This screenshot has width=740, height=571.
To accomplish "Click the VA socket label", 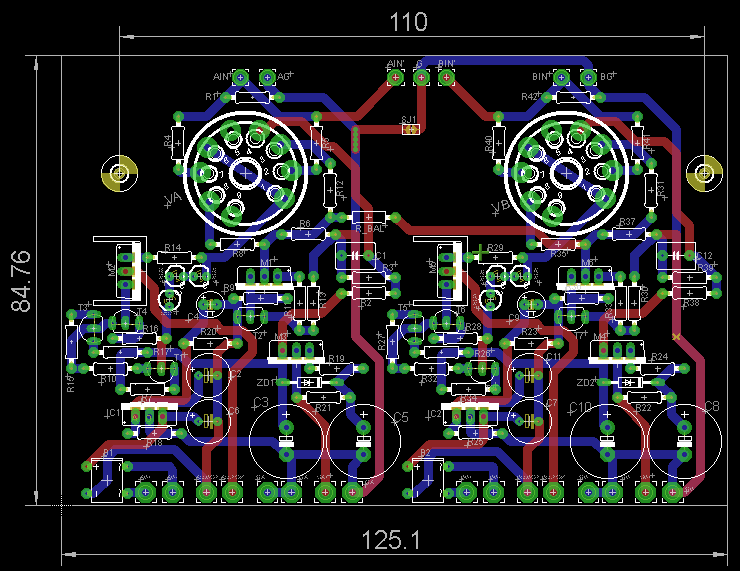I will 173,199.
